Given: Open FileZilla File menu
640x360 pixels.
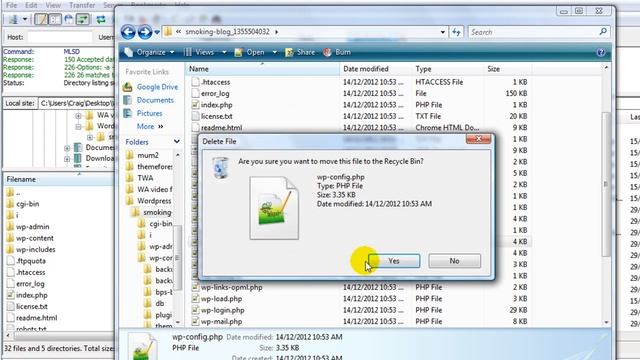Looking at the screenshot, I should 11,5.
